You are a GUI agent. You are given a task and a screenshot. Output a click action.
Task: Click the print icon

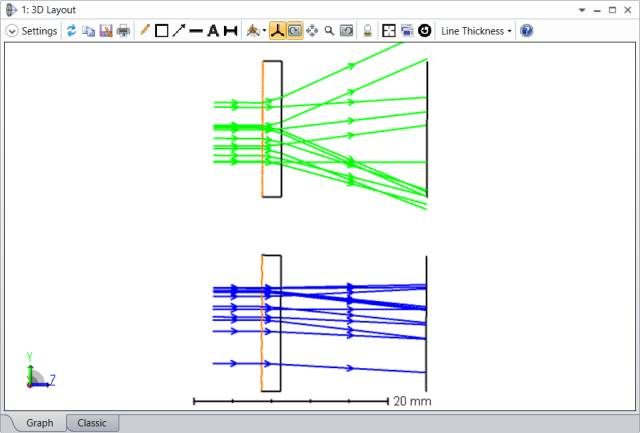click(122, 31)
